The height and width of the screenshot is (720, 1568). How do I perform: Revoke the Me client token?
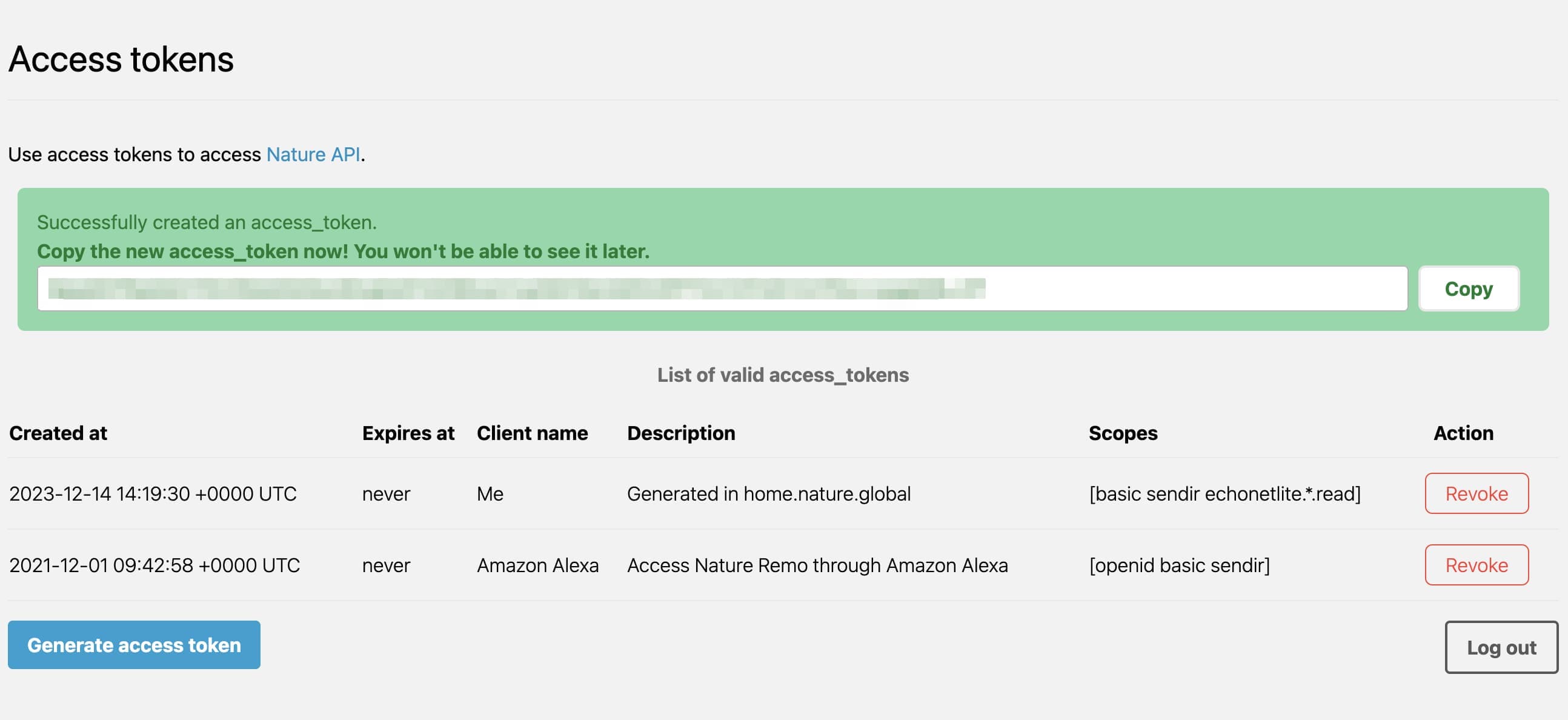point(1475,493)
